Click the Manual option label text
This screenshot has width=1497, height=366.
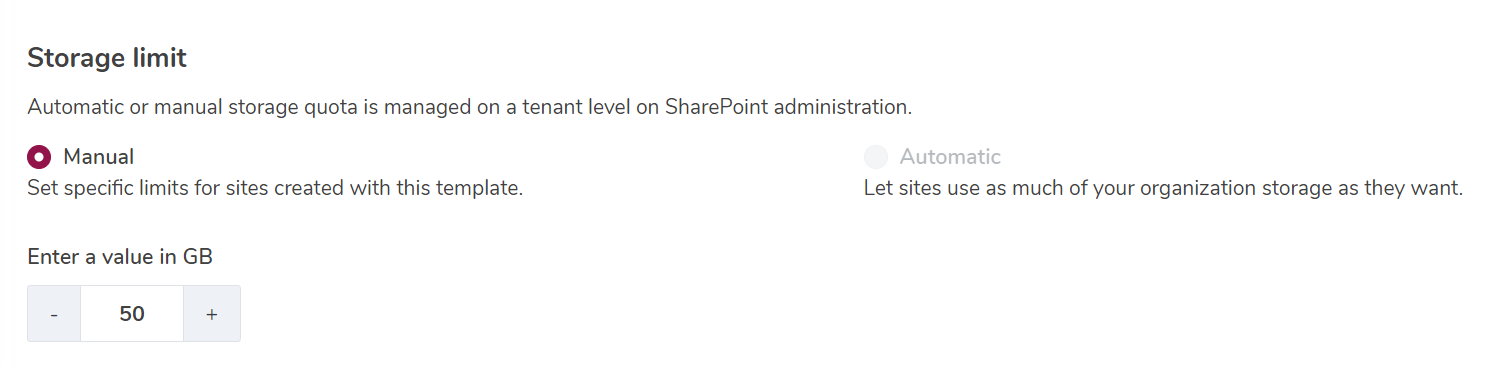99,157
